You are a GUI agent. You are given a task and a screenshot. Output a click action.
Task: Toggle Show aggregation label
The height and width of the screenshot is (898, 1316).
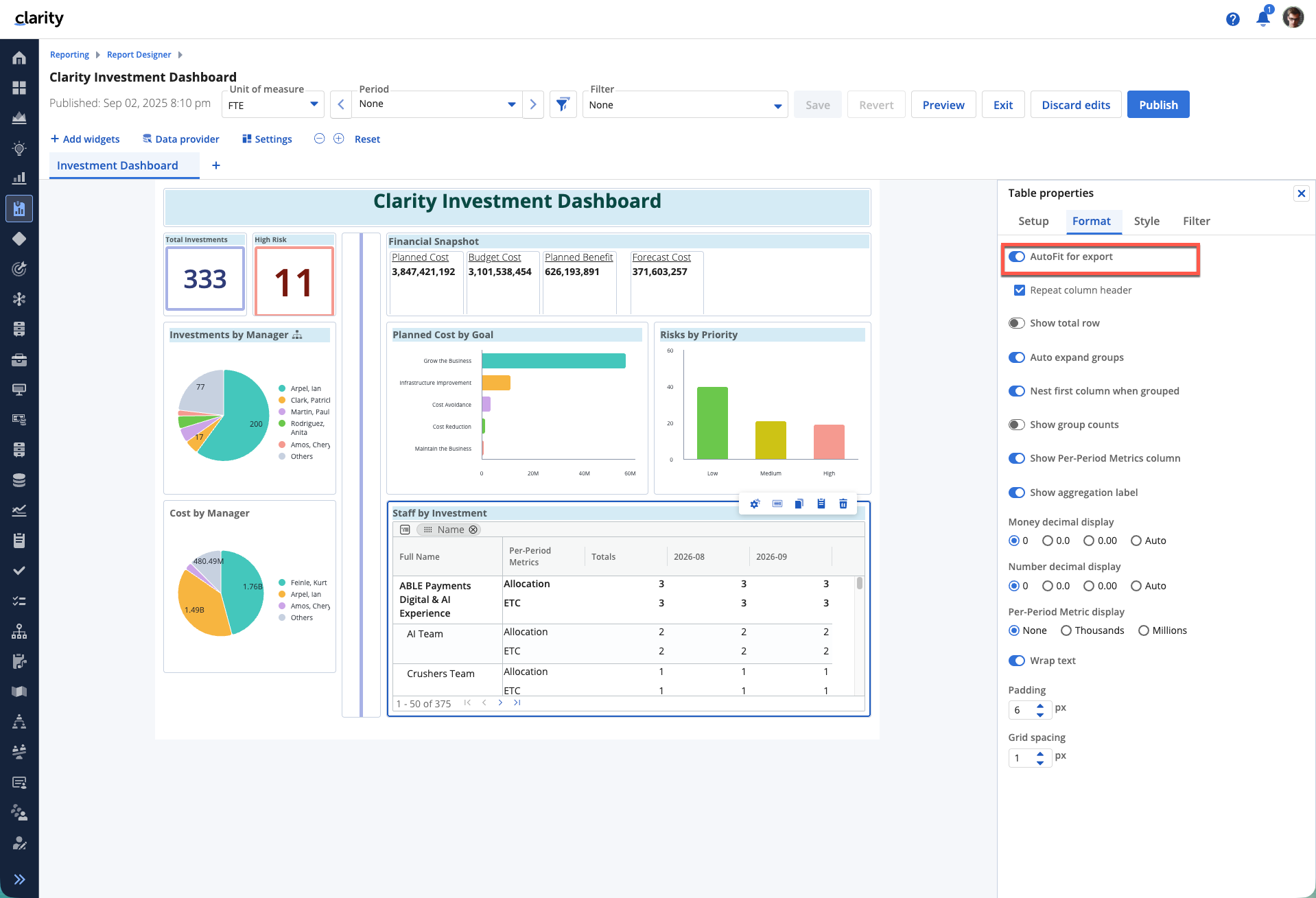pyautogui.click(x=1017, y=493)
